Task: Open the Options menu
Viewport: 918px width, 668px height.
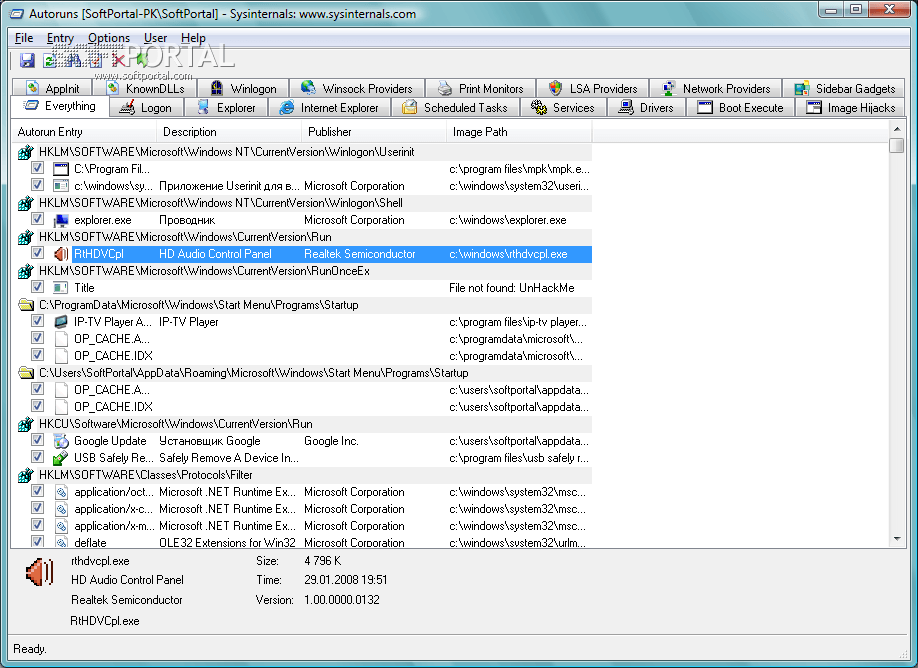Action: coord(109,38)
